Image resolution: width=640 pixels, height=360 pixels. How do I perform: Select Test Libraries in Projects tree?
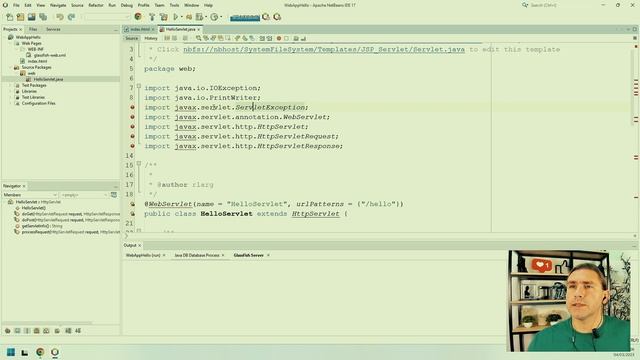[x=33, y=97]
